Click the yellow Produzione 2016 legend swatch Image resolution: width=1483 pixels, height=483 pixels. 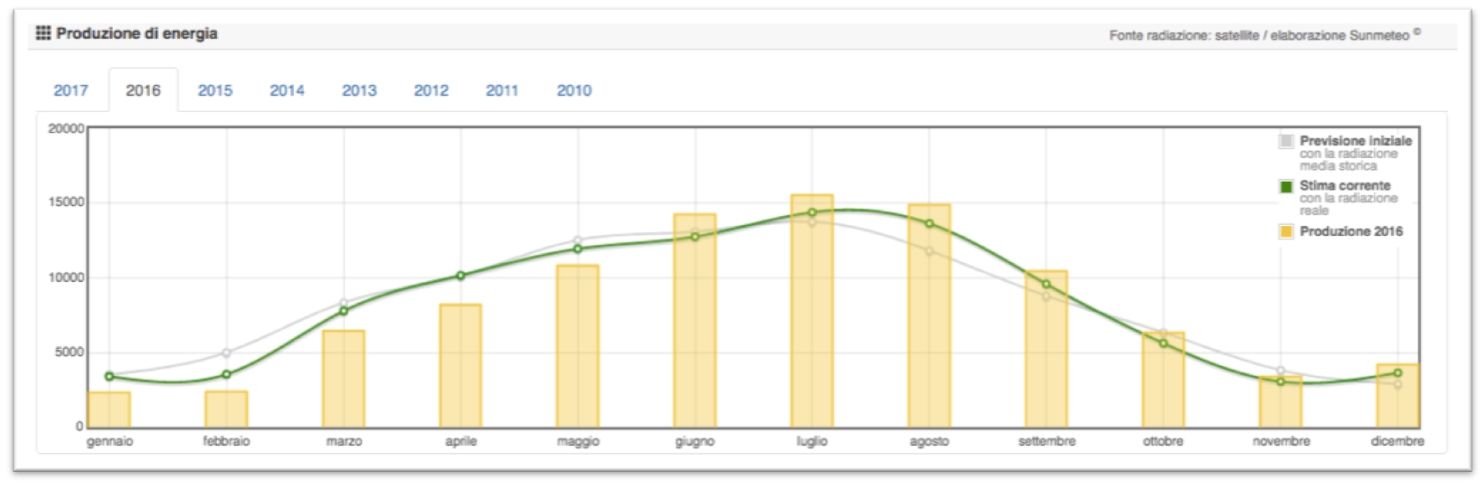point(1286,231)
